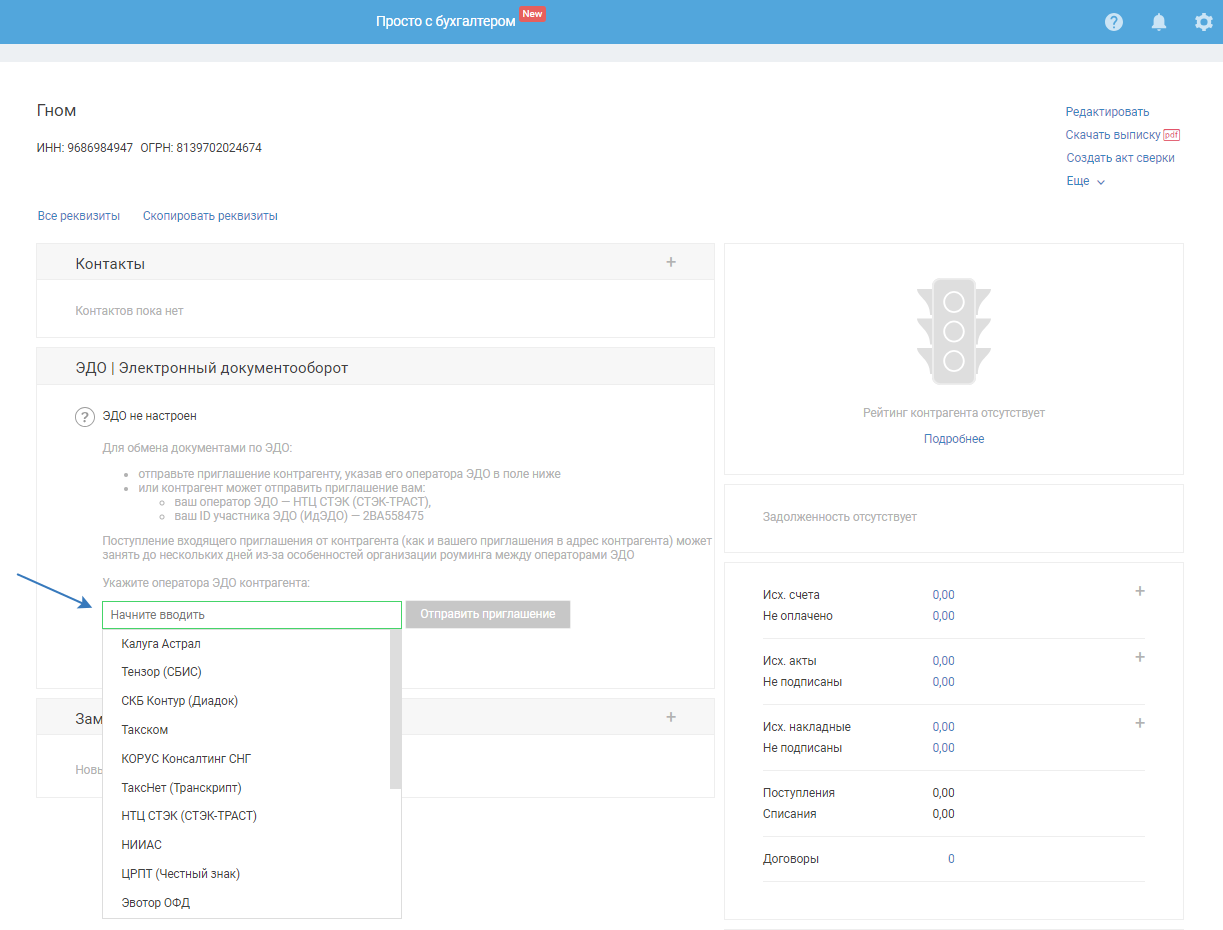The height and width of the screenshot is (930, 1223).
Task: Click the Исх. счета amount 0,00
Action: [943, 595]
